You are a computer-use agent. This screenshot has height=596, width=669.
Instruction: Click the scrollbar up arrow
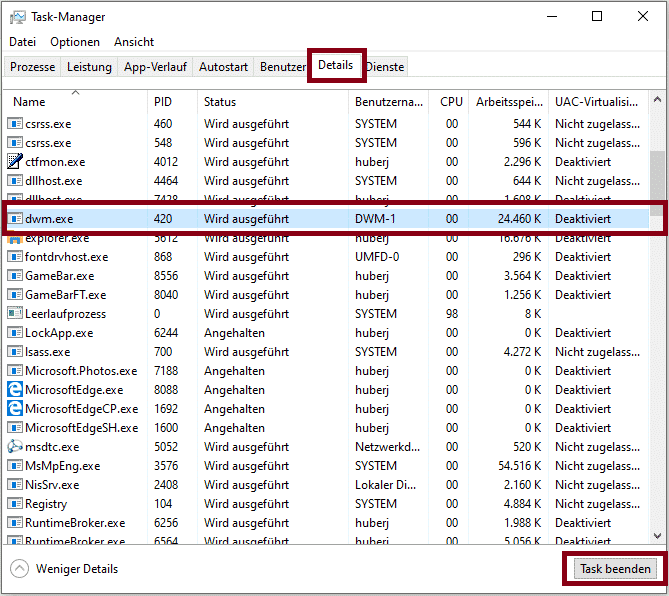(x=657, y=99)
